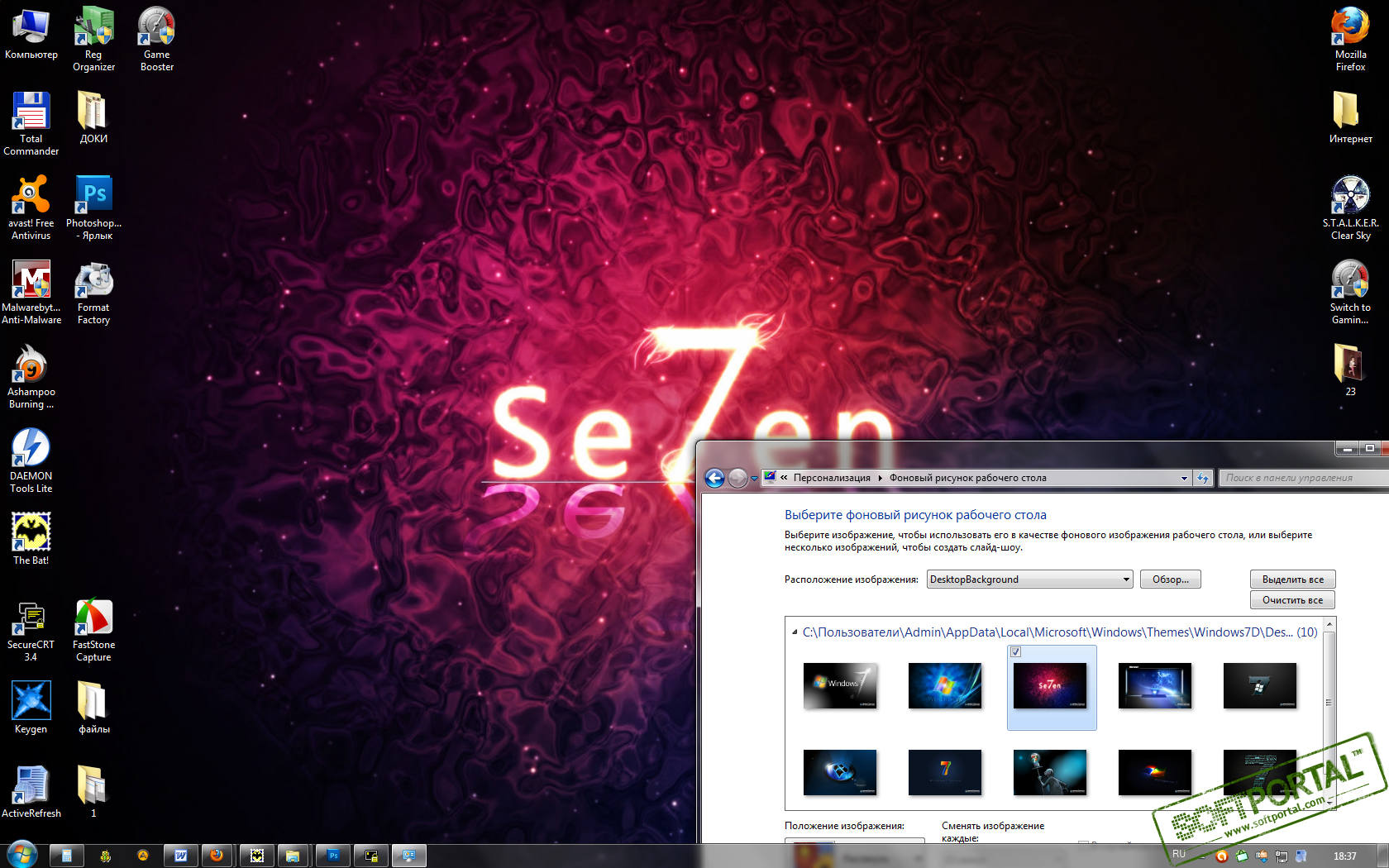Click the wallpaper list scrollbar up arrow
The width and height of the screenshot is (1389, 868).
(x=1329, y=624)
